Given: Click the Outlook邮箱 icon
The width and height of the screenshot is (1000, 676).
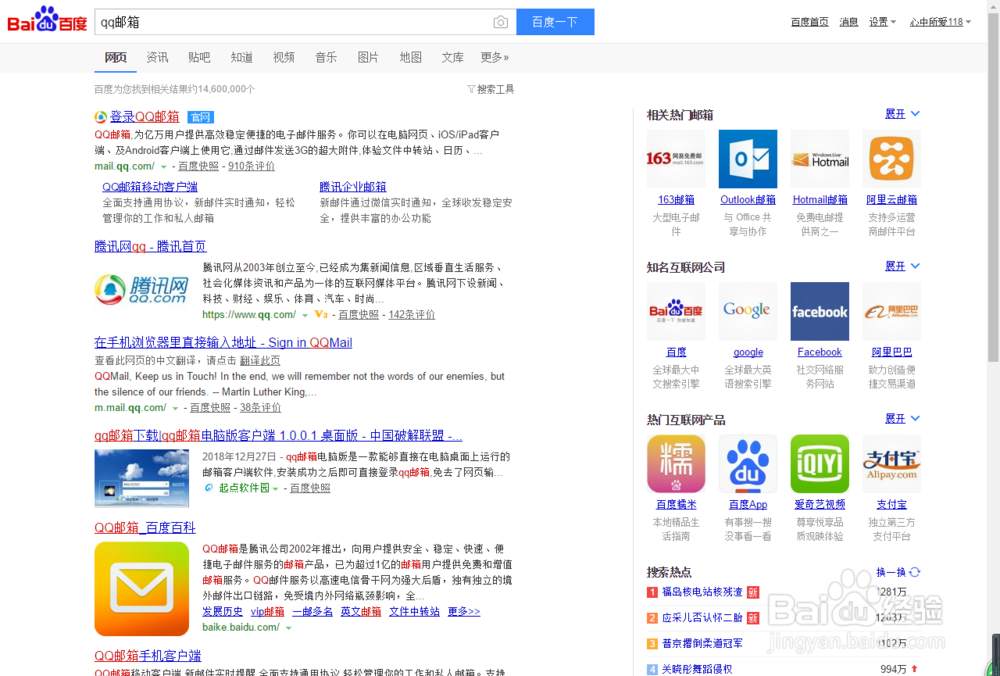Looking at the screenshot, I should (x=747, y=159).
